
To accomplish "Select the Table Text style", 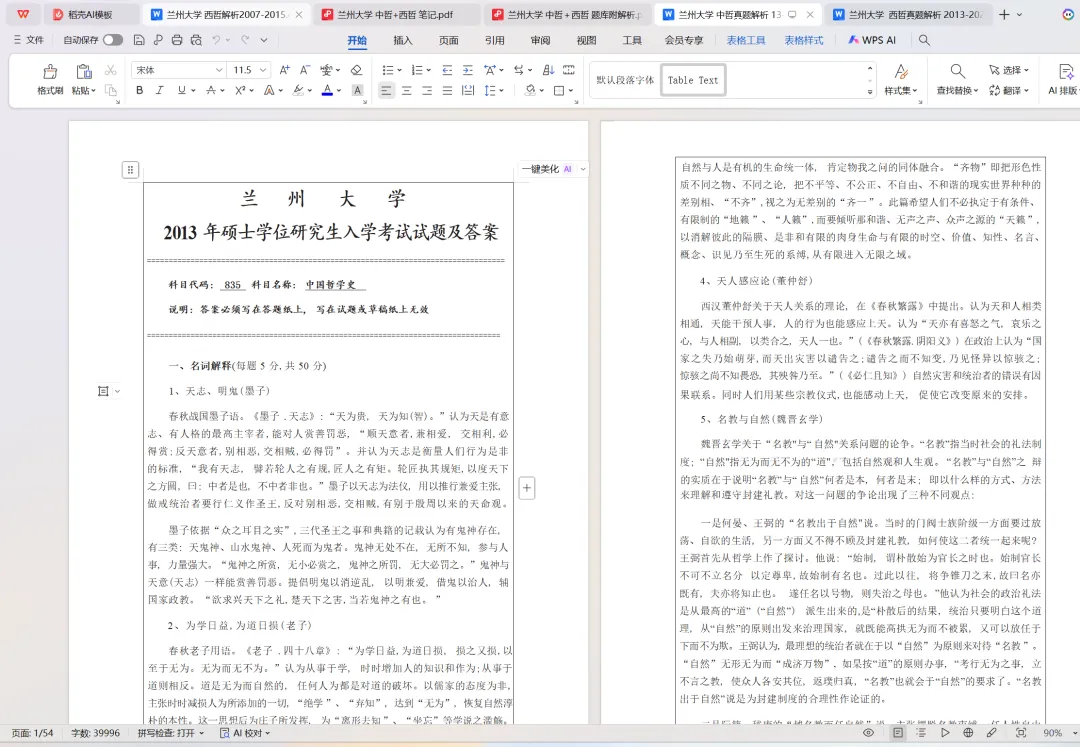I will tap(693, 80).
